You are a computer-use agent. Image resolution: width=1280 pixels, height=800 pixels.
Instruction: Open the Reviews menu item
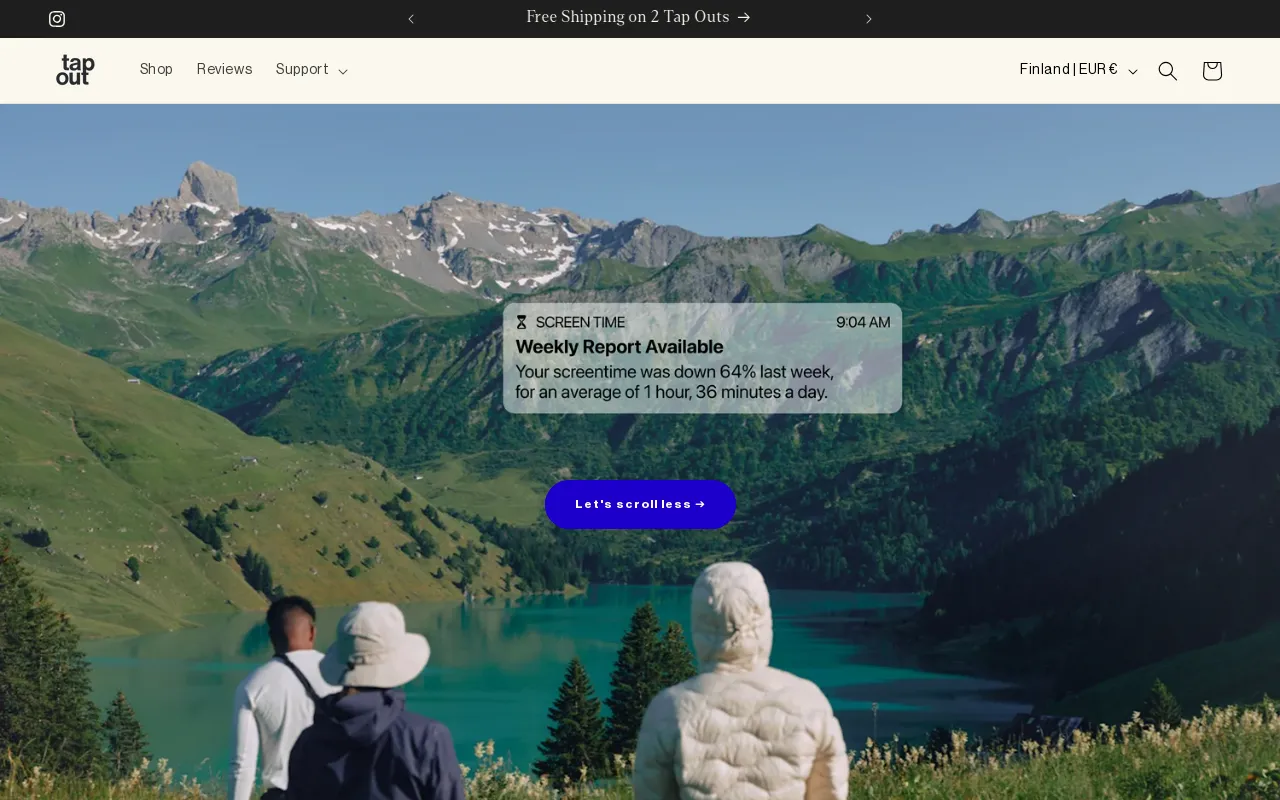click(224, 70)
